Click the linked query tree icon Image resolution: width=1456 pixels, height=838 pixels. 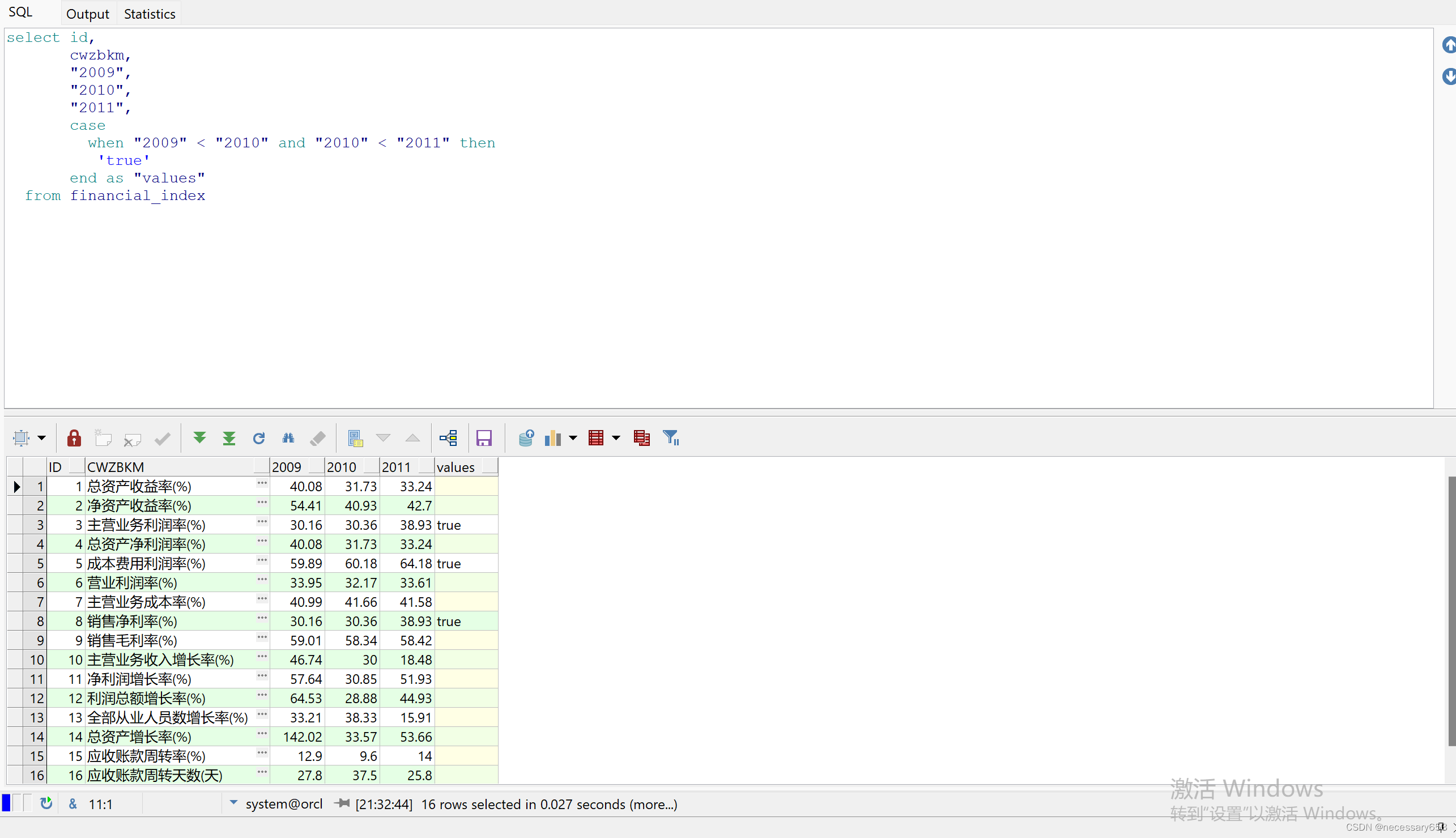point(448,438)
